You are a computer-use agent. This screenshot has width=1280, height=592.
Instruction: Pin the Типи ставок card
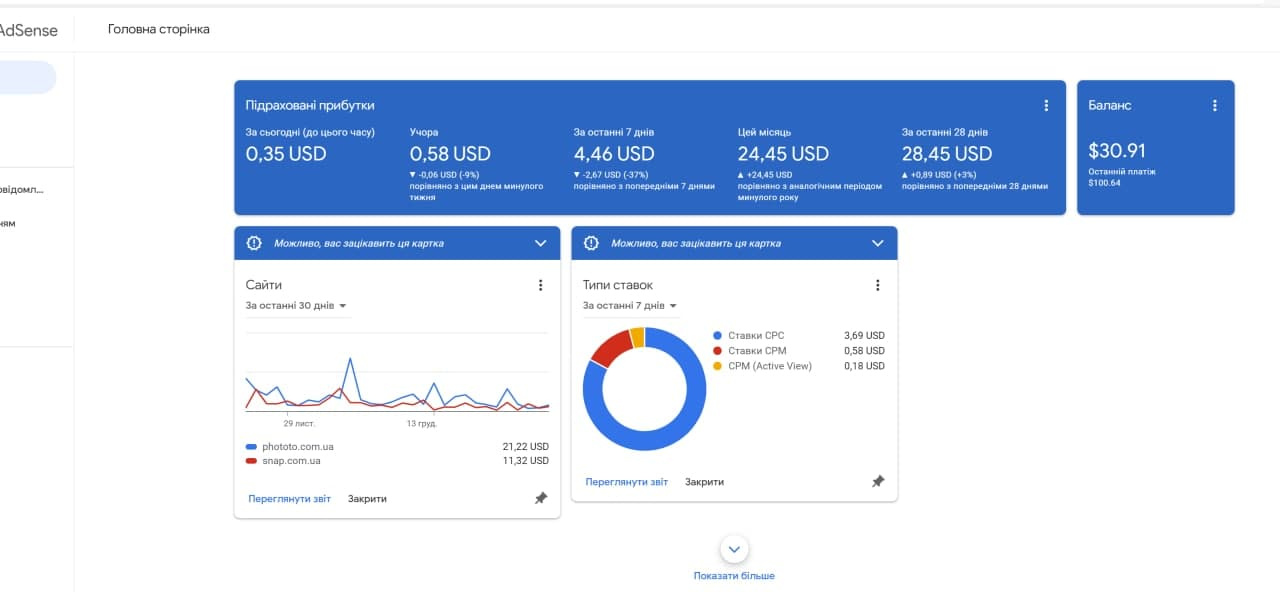pyautogui.click(x=877, y=481)
